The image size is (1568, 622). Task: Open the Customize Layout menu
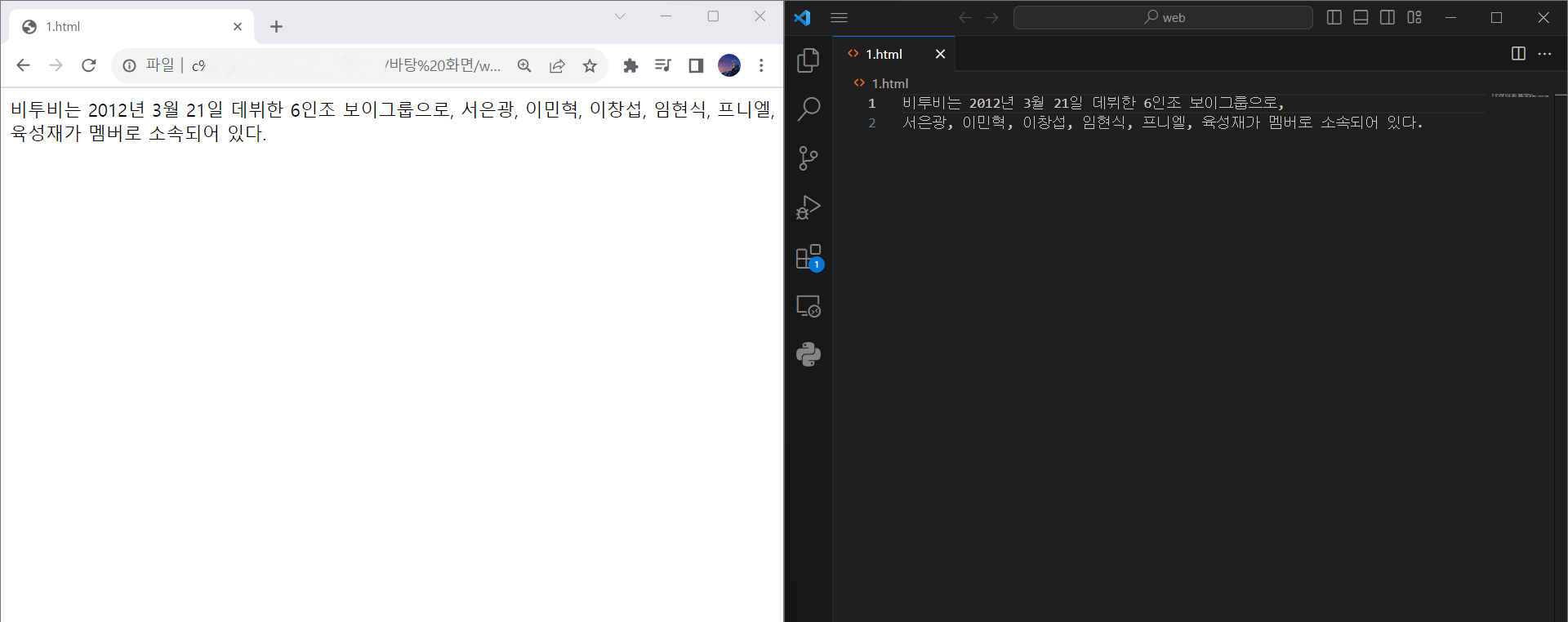1414,17
